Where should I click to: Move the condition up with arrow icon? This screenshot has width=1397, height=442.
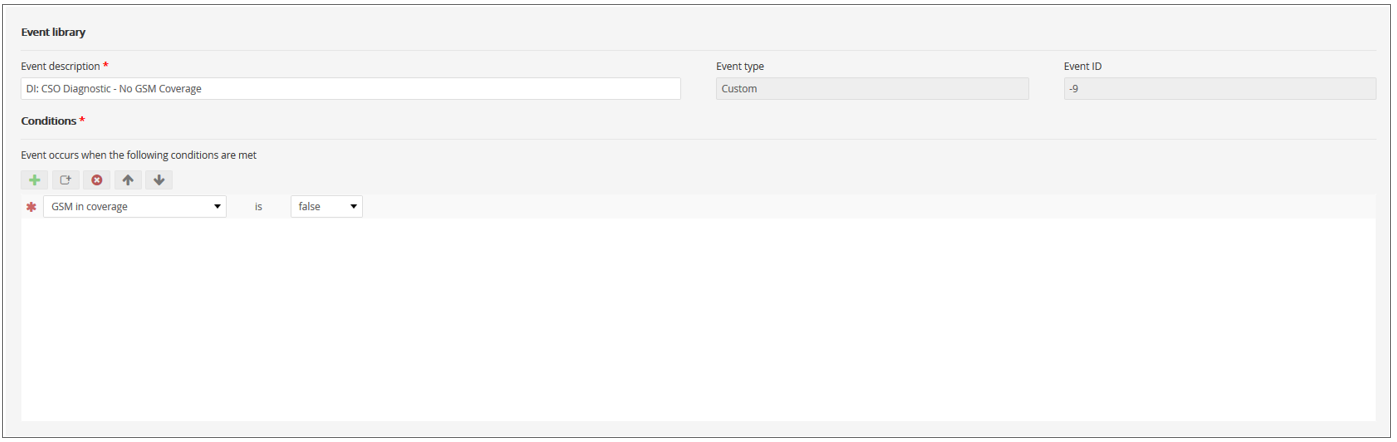point(127,180)
